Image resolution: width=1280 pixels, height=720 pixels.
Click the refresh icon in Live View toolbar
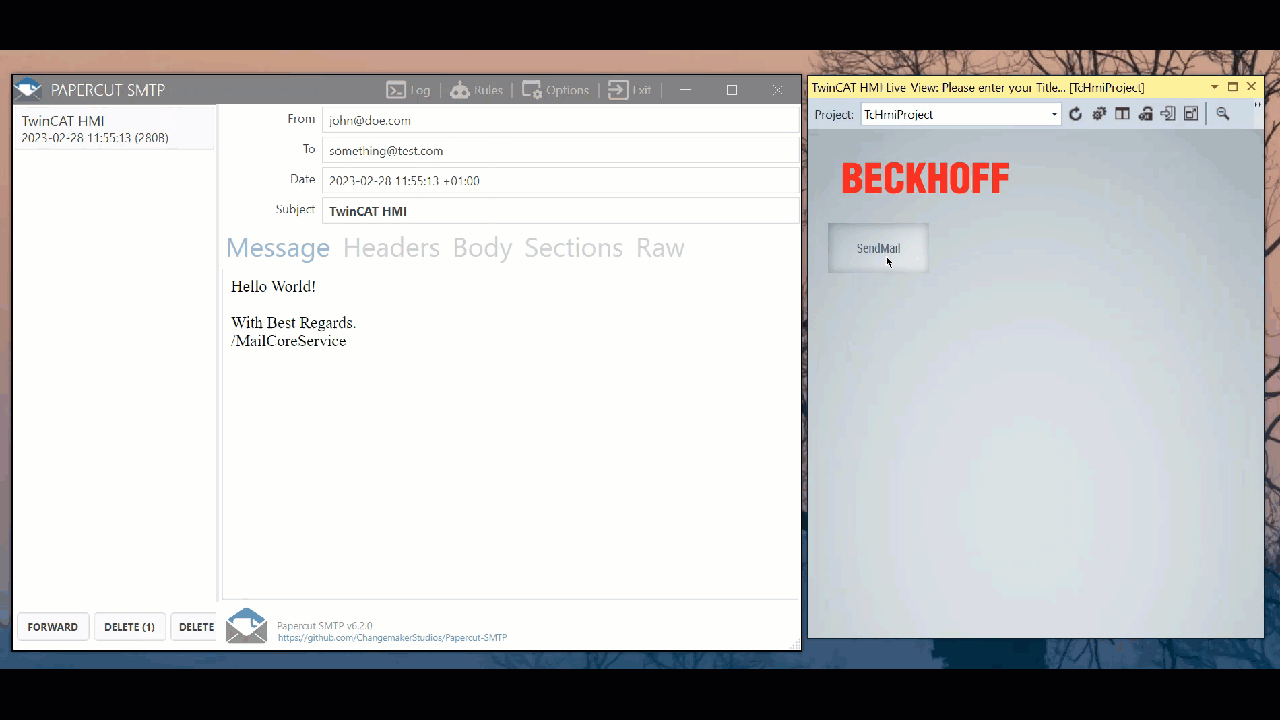(1076, 114)
